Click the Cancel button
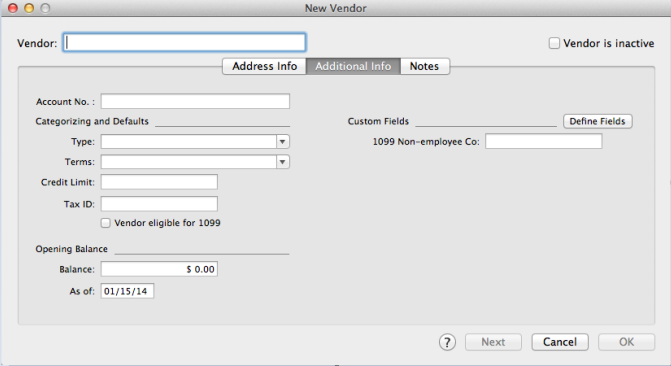The image size is (671, 366). point(560,342)
